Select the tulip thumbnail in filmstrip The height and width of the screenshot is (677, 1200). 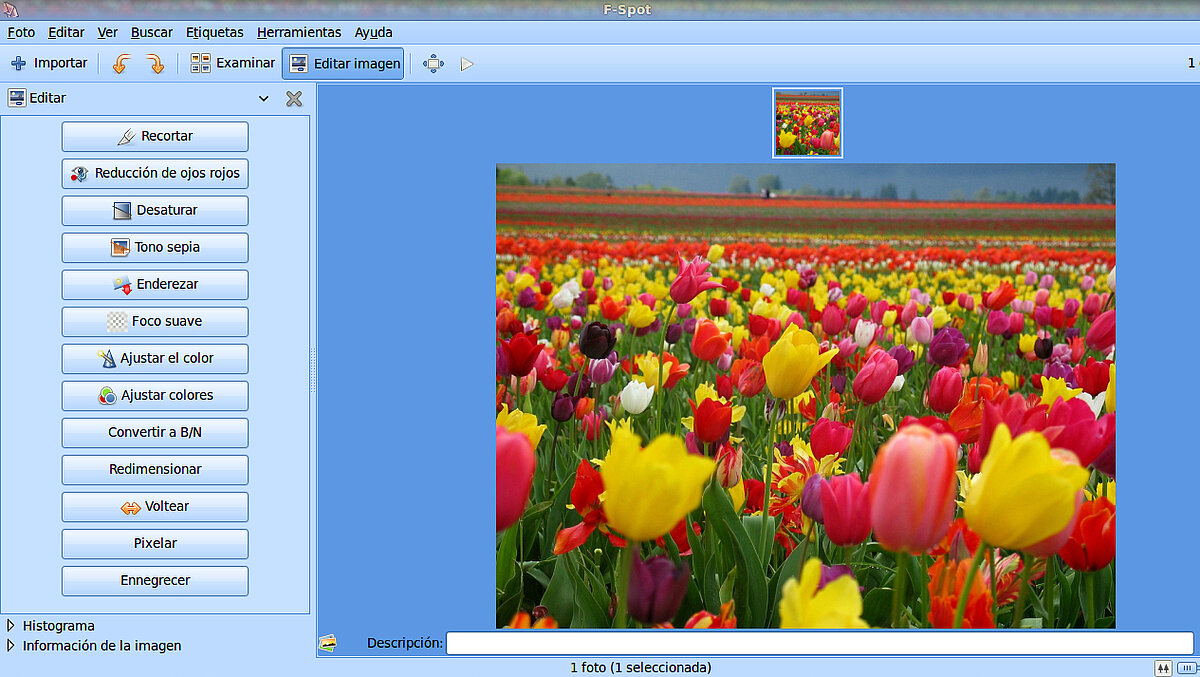point(807,123)
